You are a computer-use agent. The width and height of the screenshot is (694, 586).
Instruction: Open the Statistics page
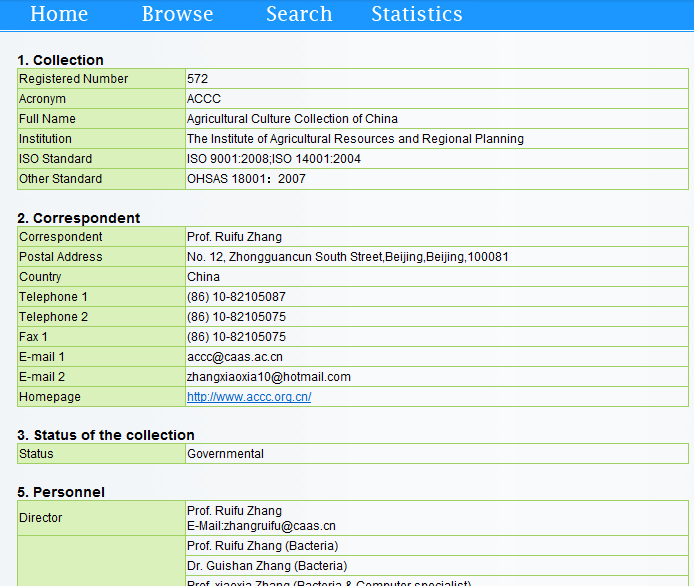click(417, 14)
